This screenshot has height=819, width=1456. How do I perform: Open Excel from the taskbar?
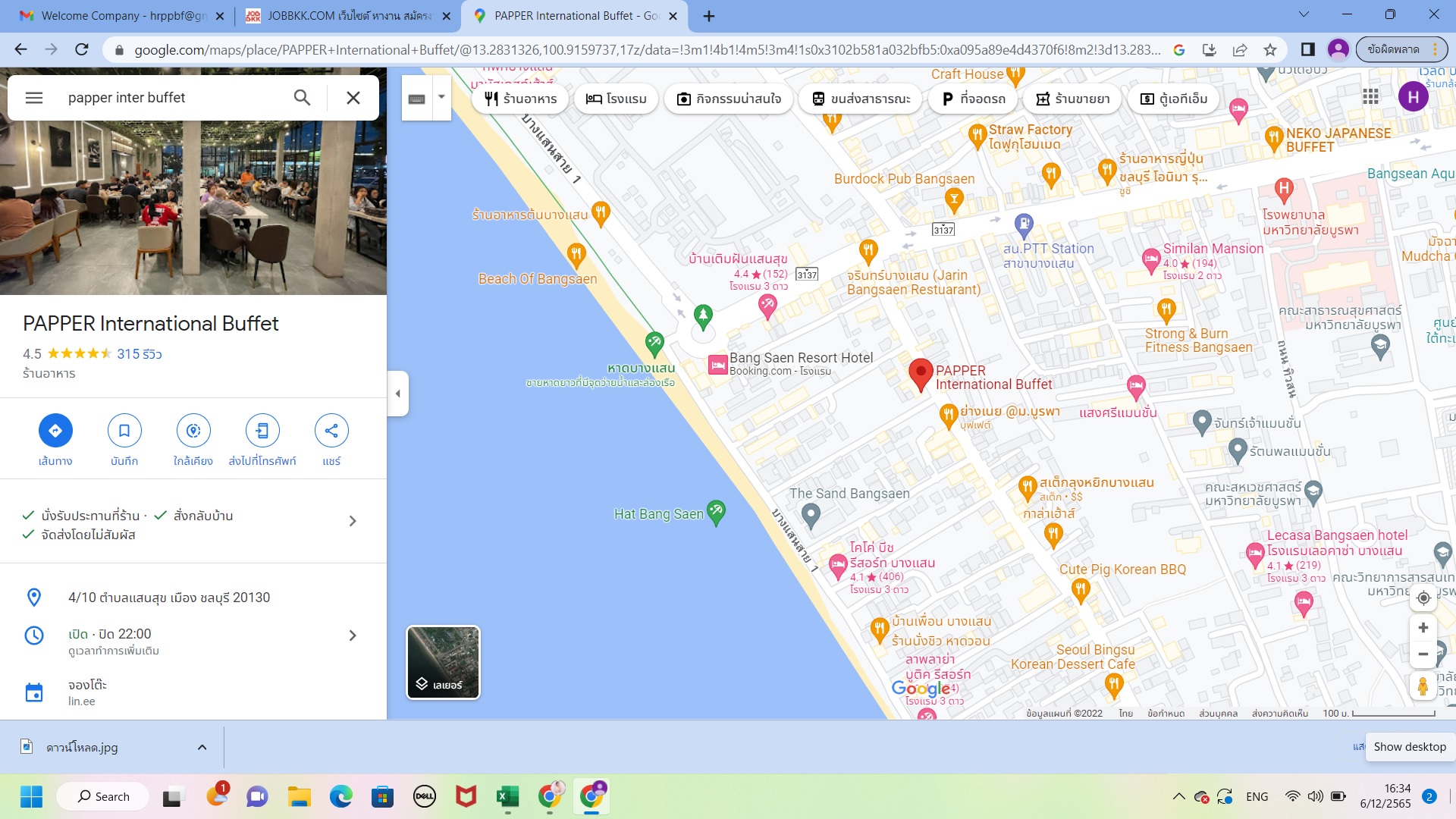point(507,797)
